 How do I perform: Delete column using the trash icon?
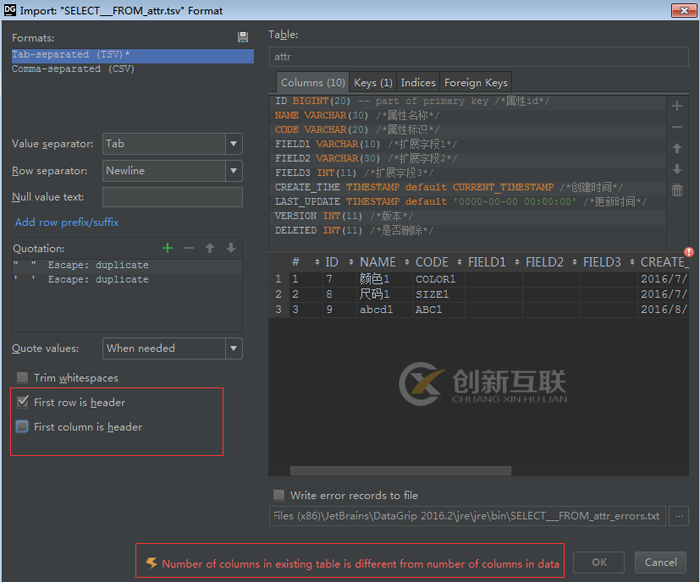[677, 190]
